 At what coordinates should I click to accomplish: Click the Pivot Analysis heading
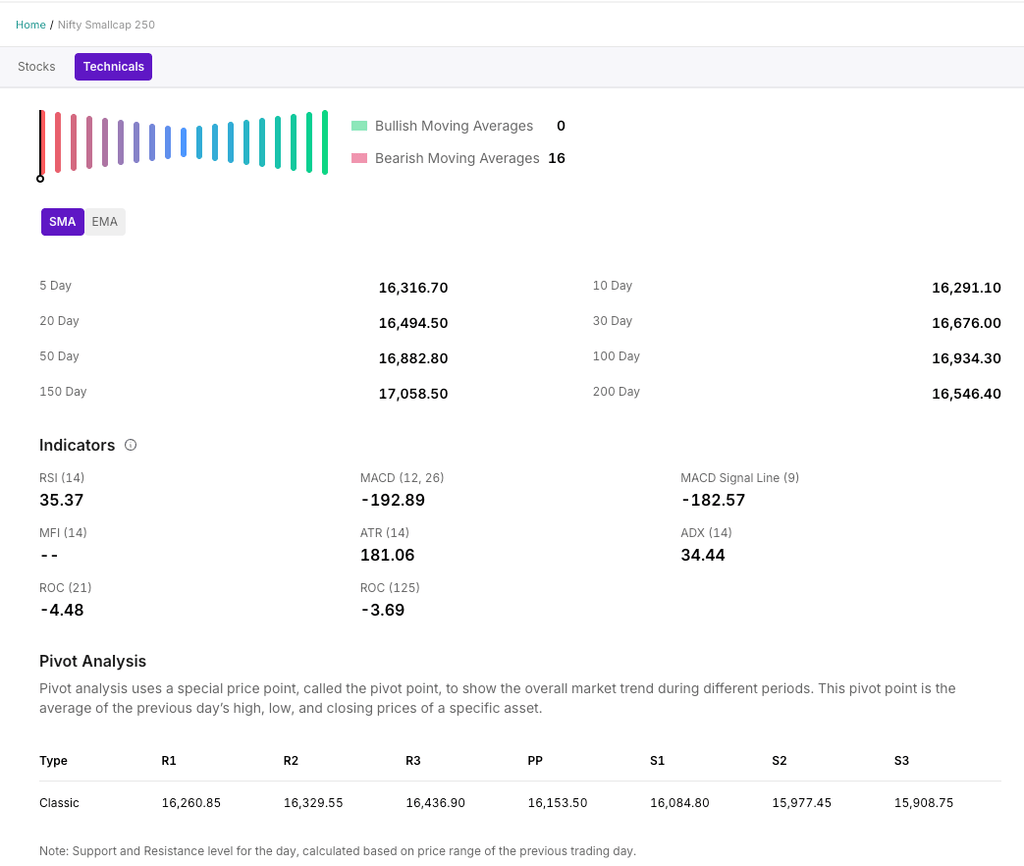[93, 661]
